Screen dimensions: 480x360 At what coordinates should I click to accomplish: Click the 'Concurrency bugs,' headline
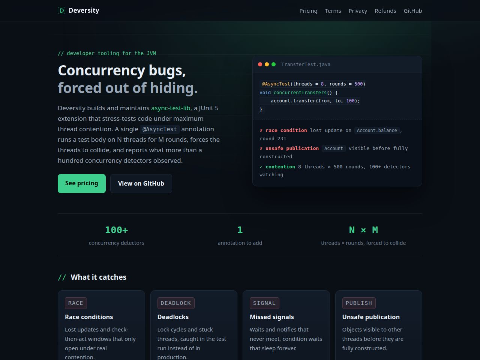tap(122, 71)
